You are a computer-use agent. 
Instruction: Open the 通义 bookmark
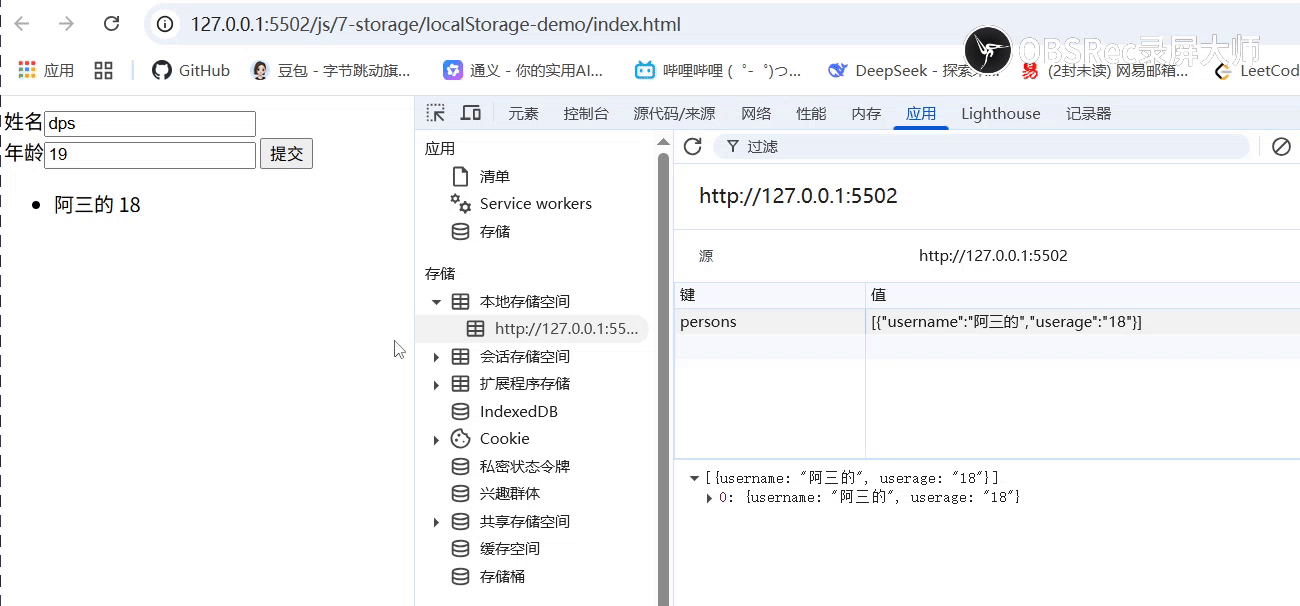coord(524,70)
